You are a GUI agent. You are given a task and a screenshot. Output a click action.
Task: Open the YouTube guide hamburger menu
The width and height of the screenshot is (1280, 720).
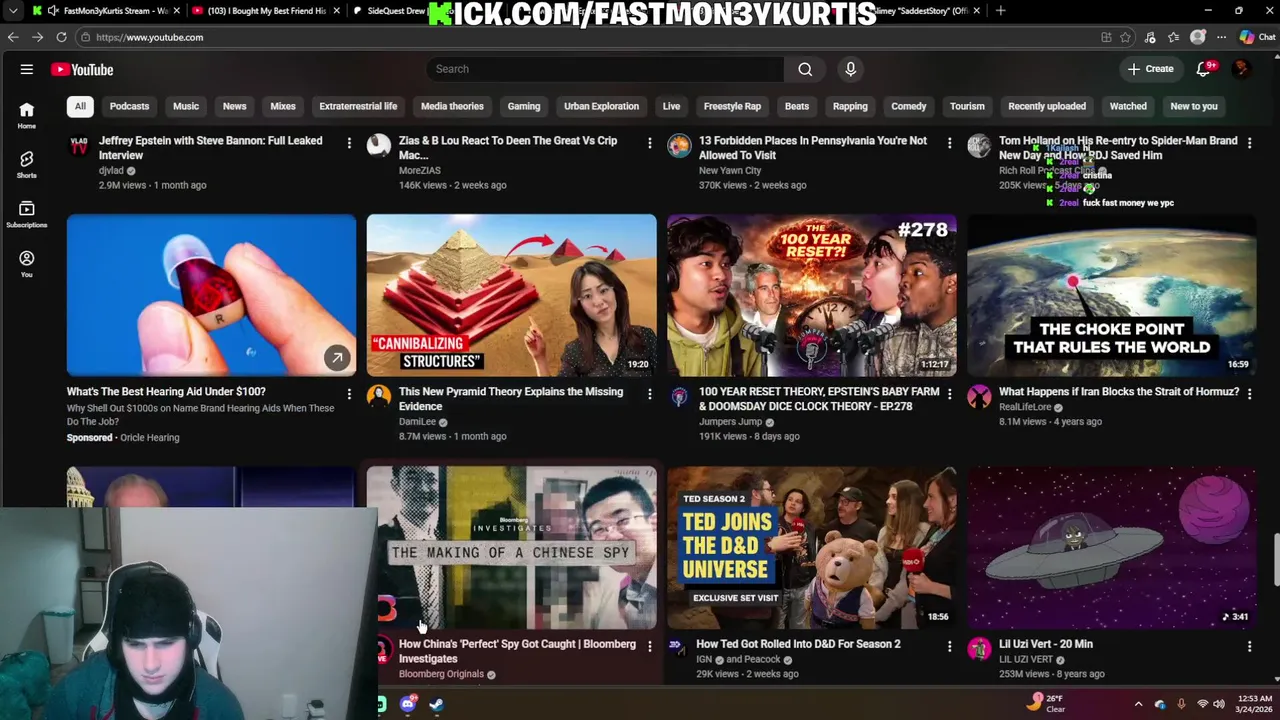coord(27,69)
